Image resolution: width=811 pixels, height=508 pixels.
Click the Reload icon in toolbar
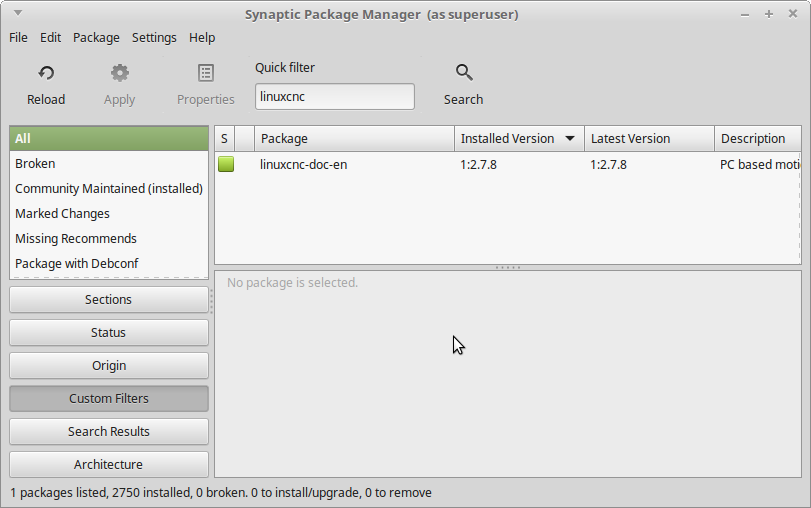point(46,73)
